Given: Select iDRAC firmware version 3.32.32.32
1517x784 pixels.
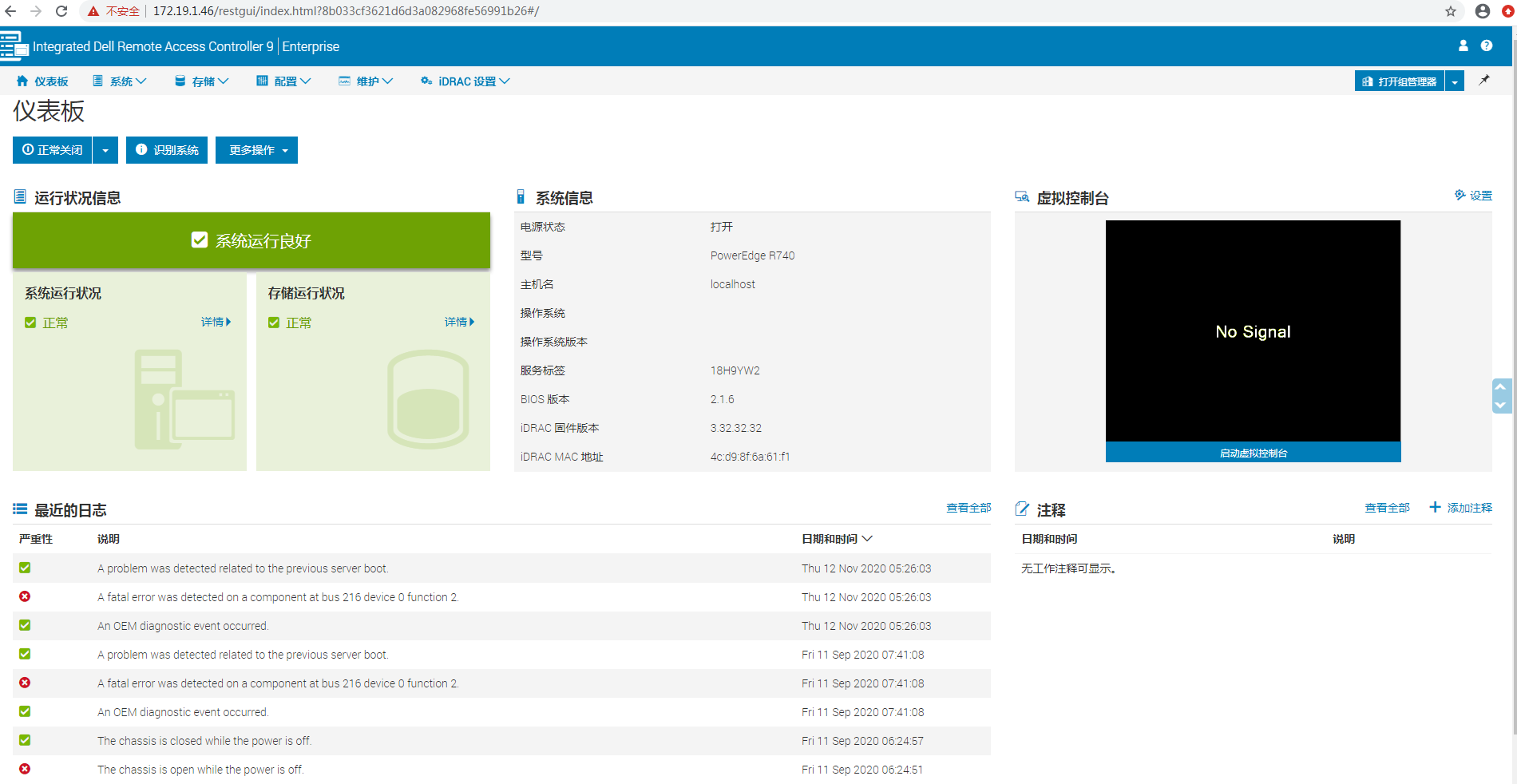Looking at the screenshot, I should 736,428.
